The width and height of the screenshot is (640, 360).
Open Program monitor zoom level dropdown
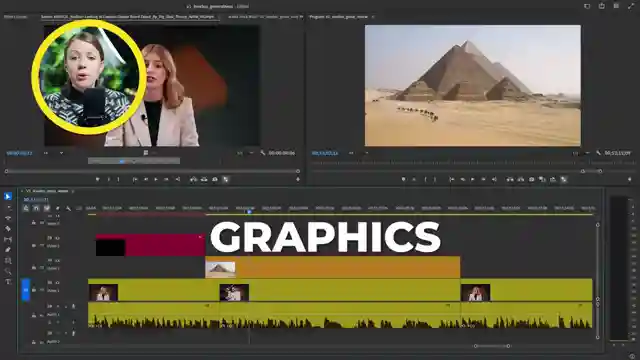tap(359, 153)
